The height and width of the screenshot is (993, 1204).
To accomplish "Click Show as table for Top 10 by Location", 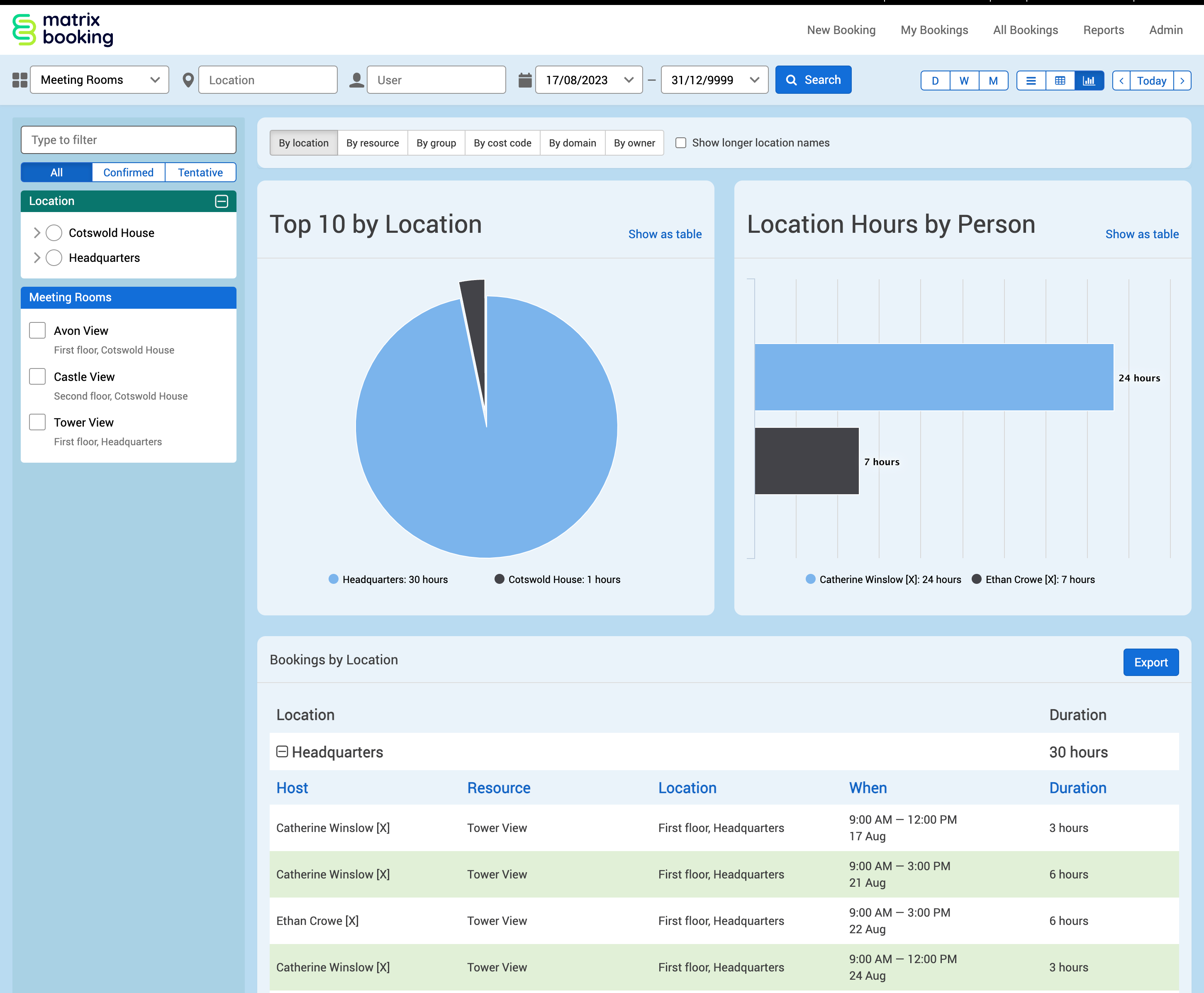I will [x=665, y=234].
